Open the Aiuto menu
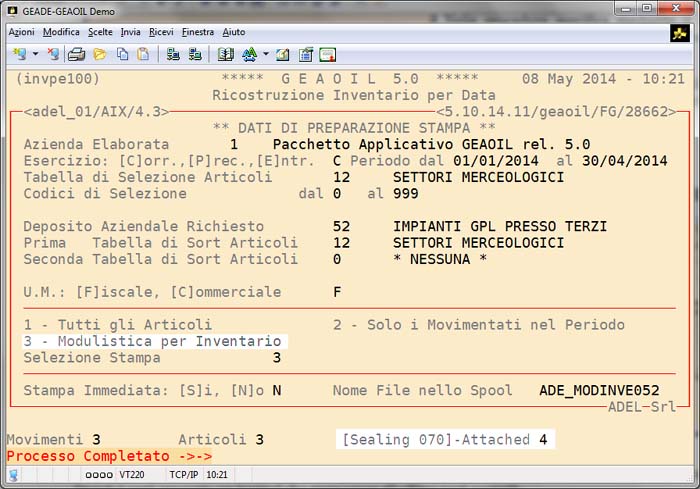Screen dimensions: 700x489 pos(234,32)
